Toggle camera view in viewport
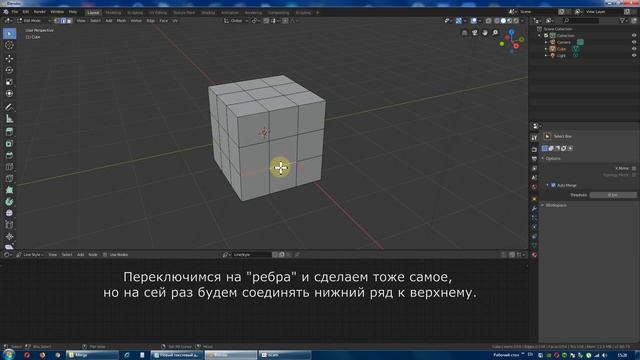Image resolution: width=640 pixels, height=360 pixels. [x=475, y=33]
